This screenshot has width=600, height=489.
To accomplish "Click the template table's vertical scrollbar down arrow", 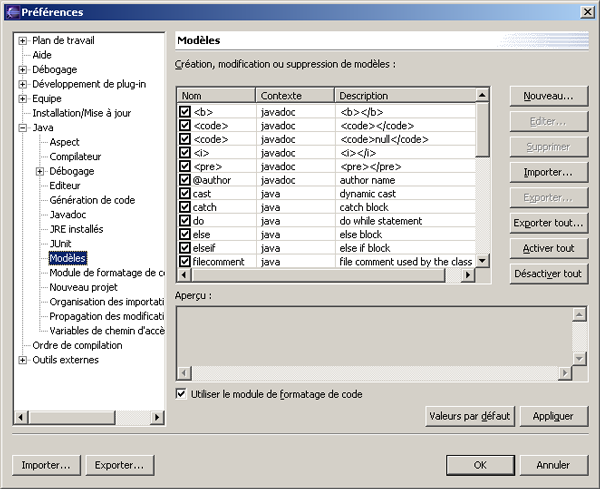I will [482, 260].
